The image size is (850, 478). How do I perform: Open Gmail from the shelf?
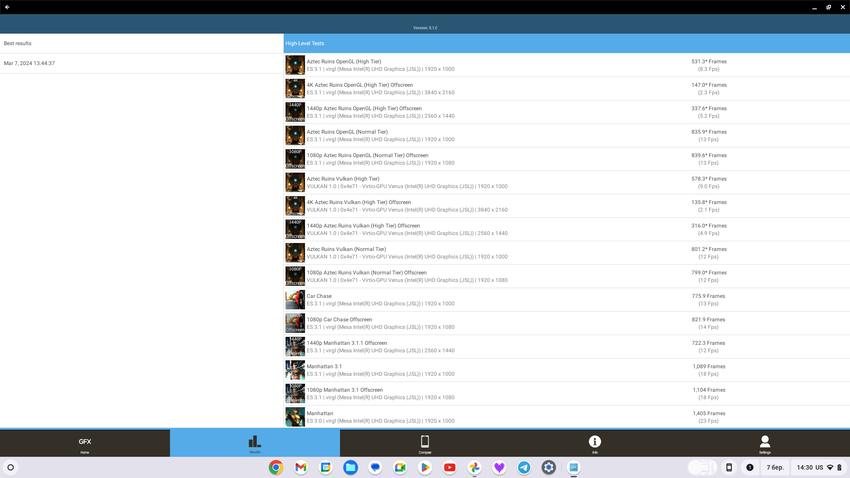(x=301, y=467)
